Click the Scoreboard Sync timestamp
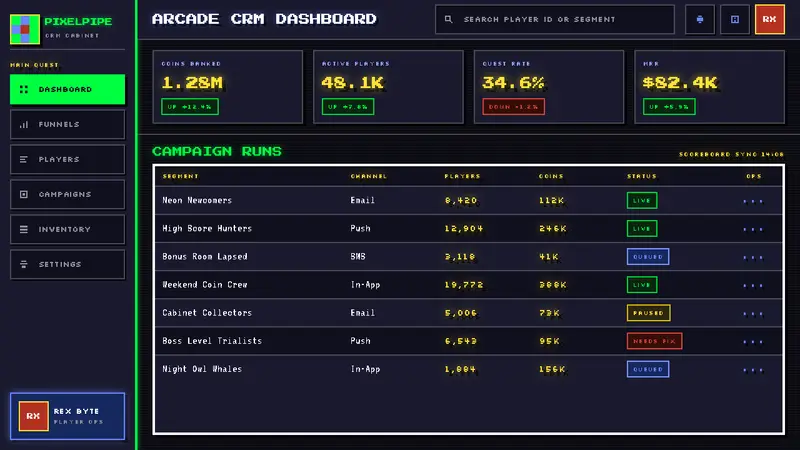 [x=731, y=154]
